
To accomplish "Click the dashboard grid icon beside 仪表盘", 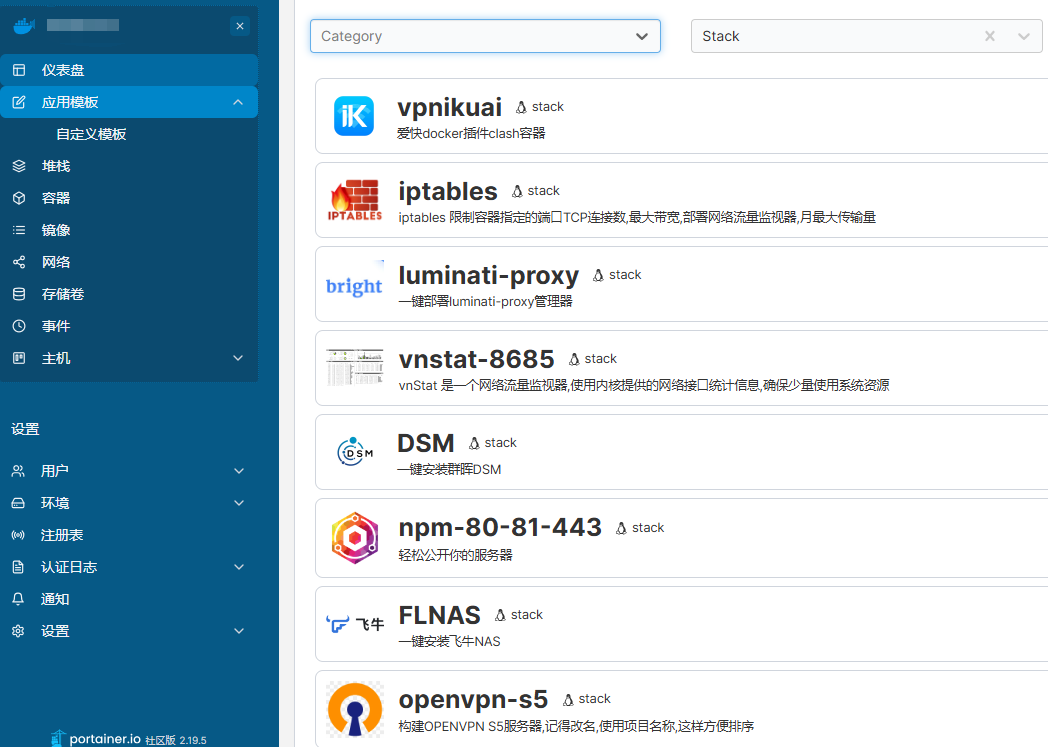I will click(19, 70).
